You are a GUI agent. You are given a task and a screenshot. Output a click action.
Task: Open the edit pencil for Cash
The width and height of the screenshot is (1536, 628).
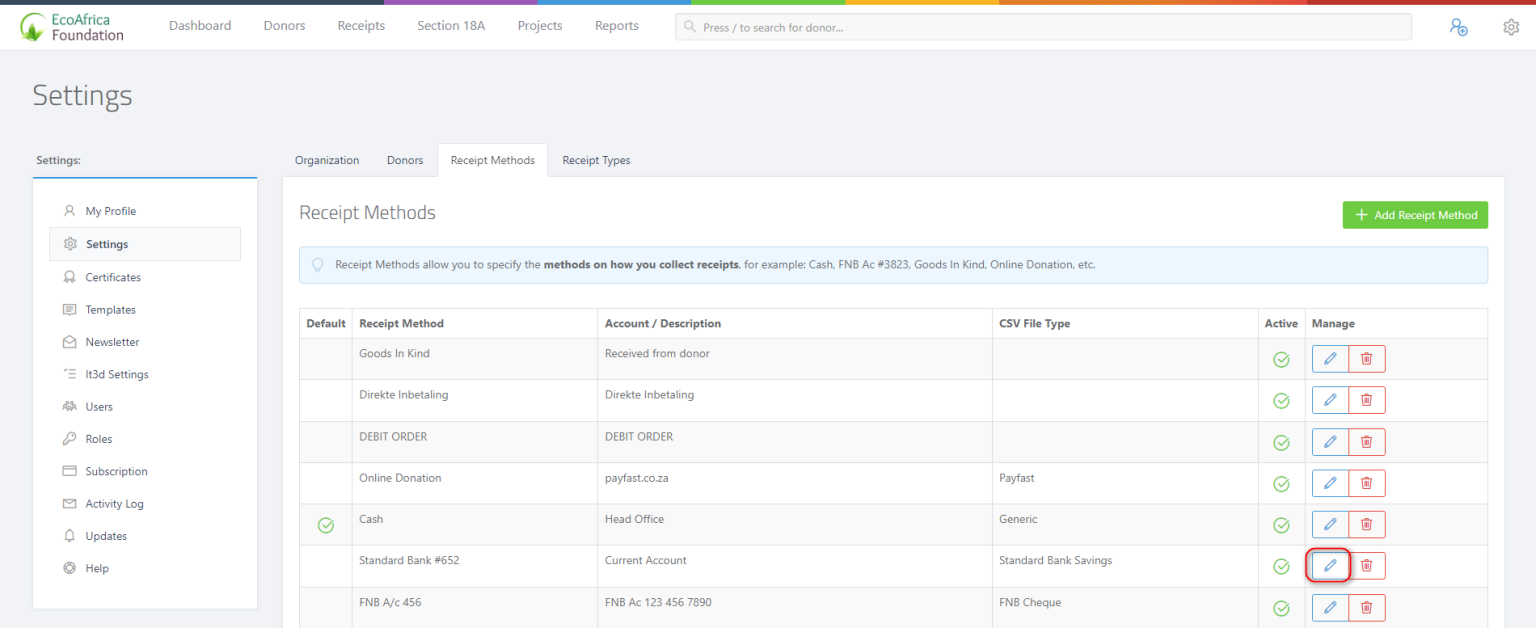point(1329,524)
